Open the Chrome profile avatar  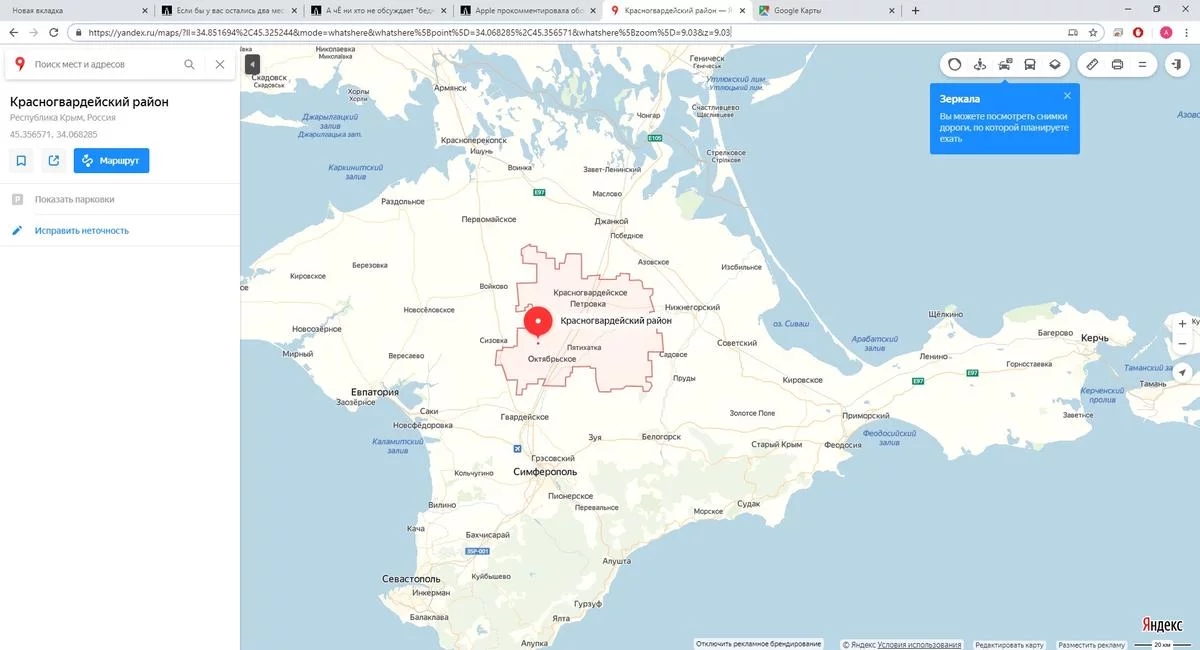[x=1166, y=32]
